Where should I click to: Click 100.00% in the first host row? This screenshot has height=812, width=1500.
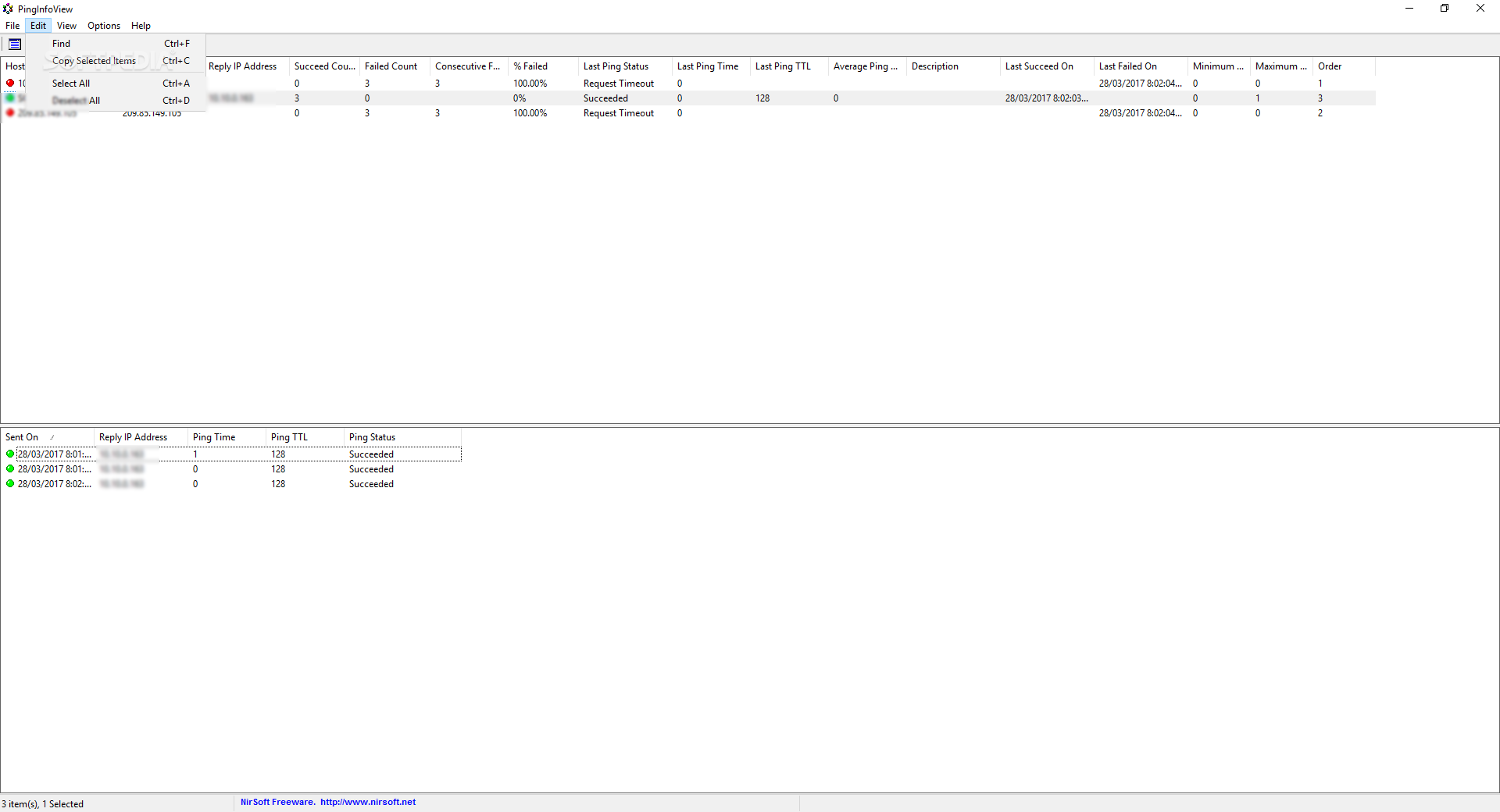[530, 84]
